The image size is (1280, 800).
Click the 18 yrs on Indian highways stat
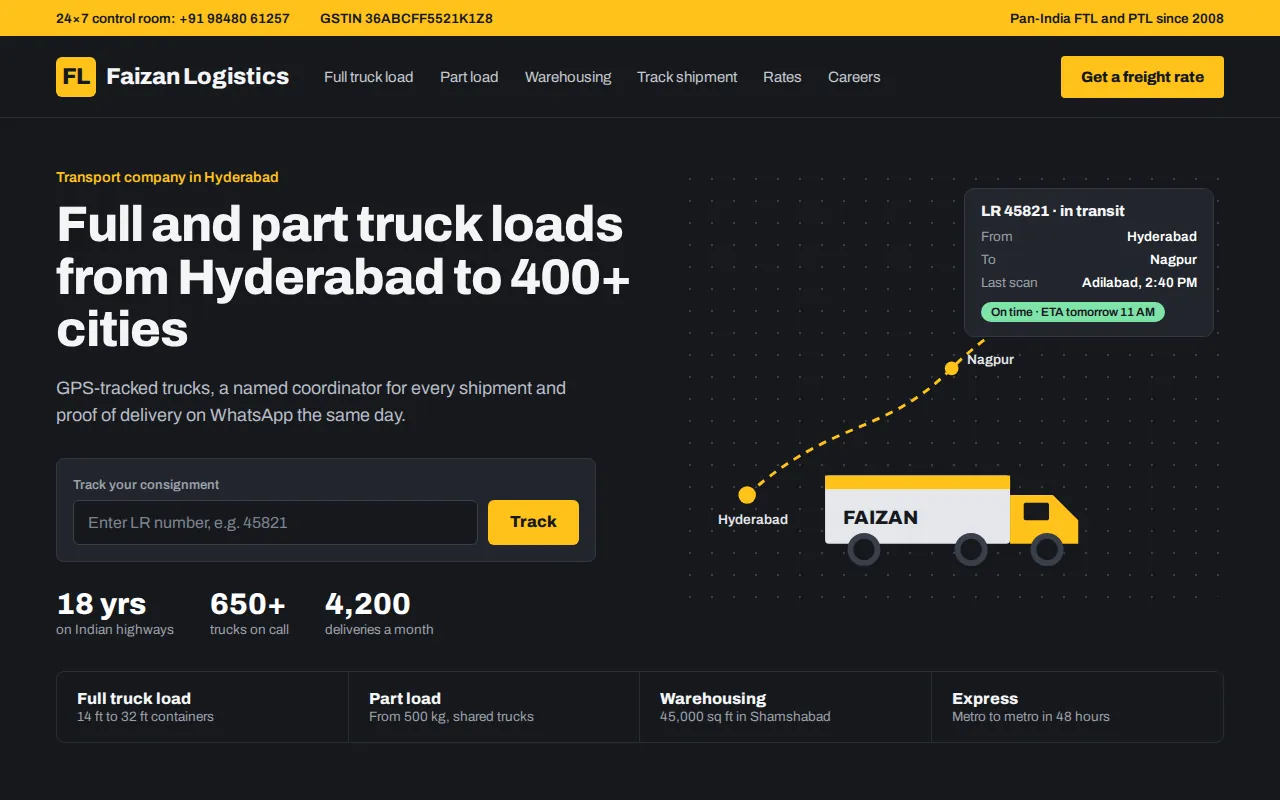coord(115,614)
